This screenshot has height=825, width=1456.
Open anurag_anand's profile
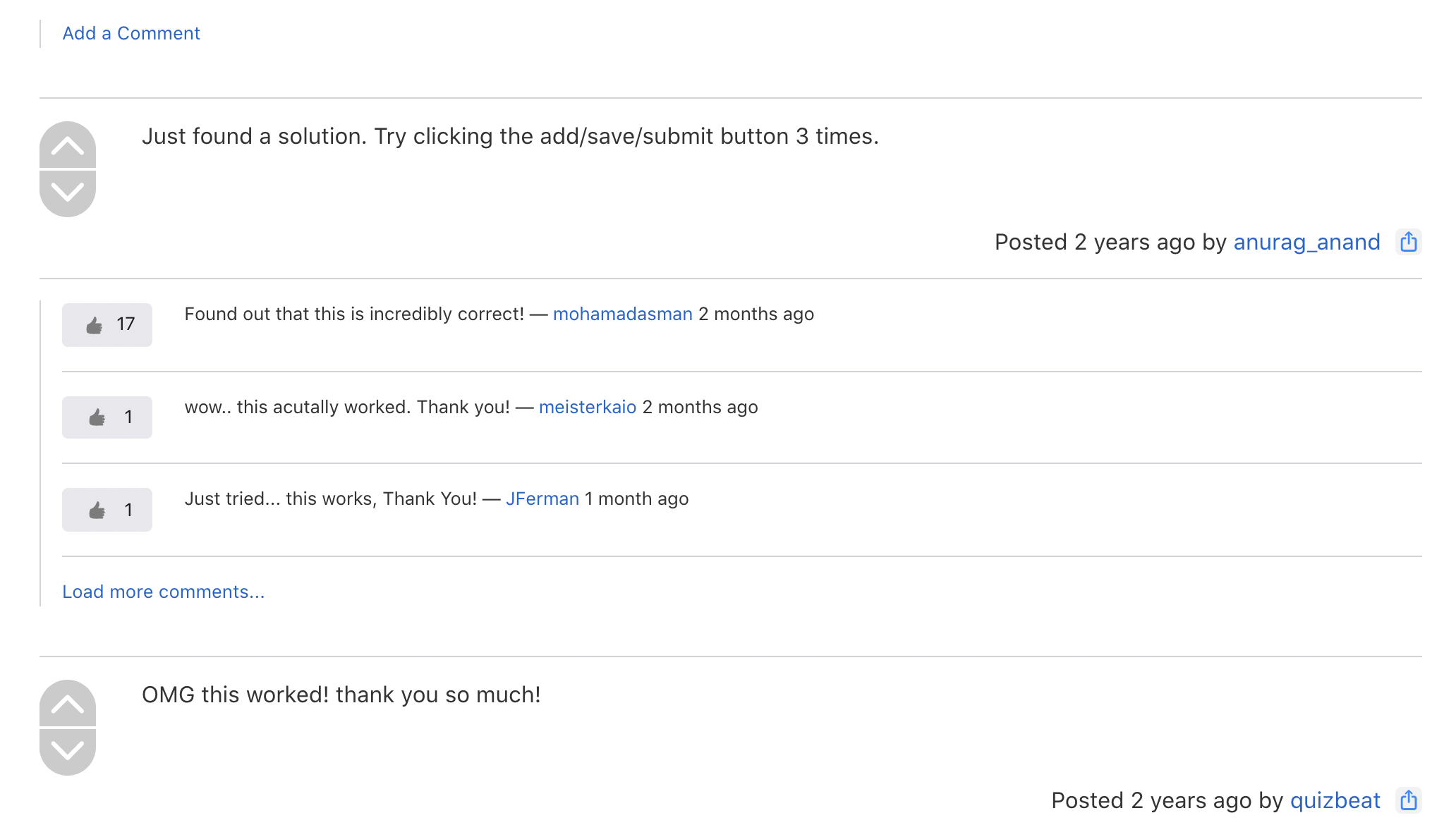coord(1306,242)
